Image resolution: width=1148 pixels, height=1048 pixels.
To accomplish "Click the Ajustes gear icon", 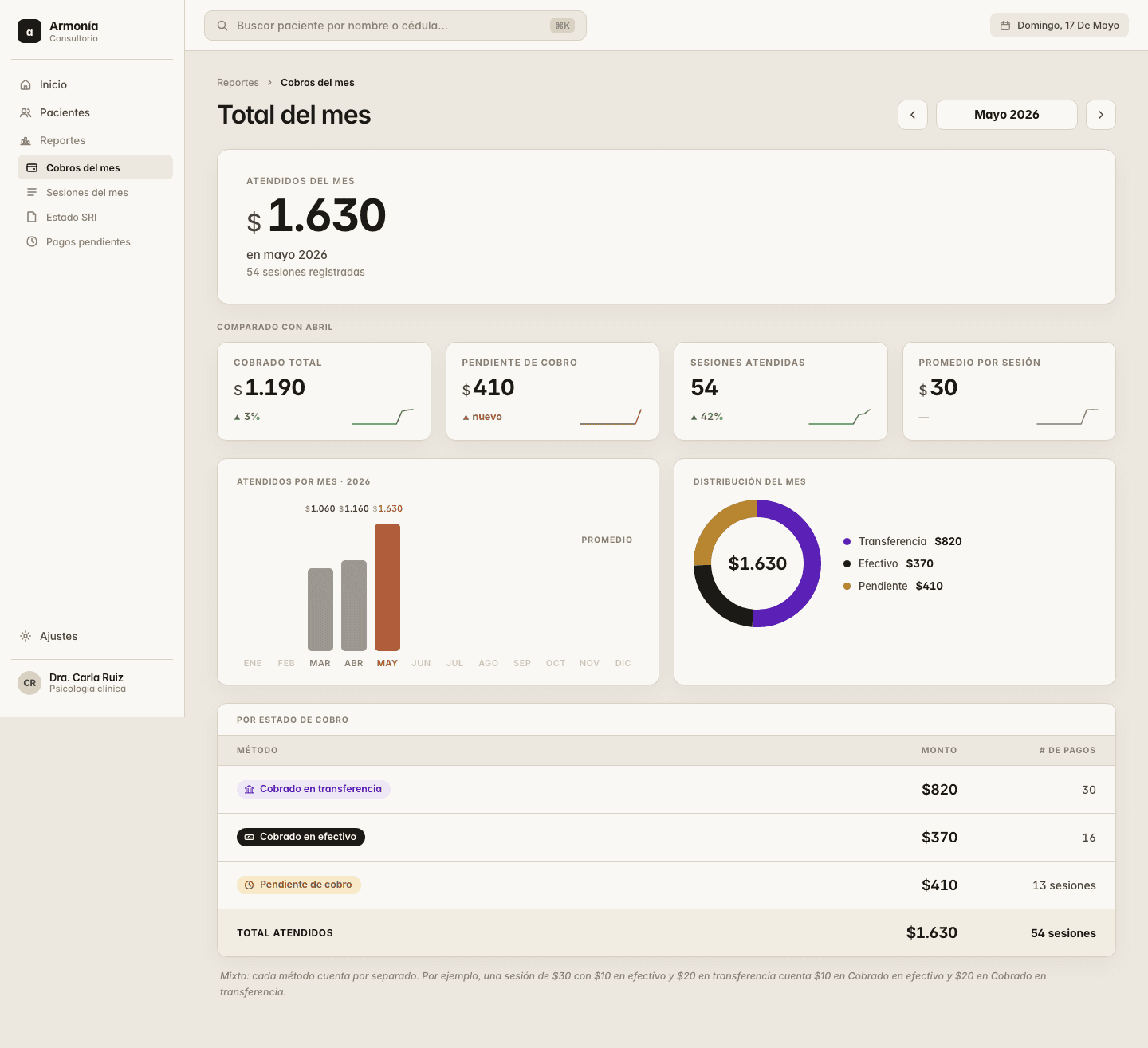I will click(26, 636).
